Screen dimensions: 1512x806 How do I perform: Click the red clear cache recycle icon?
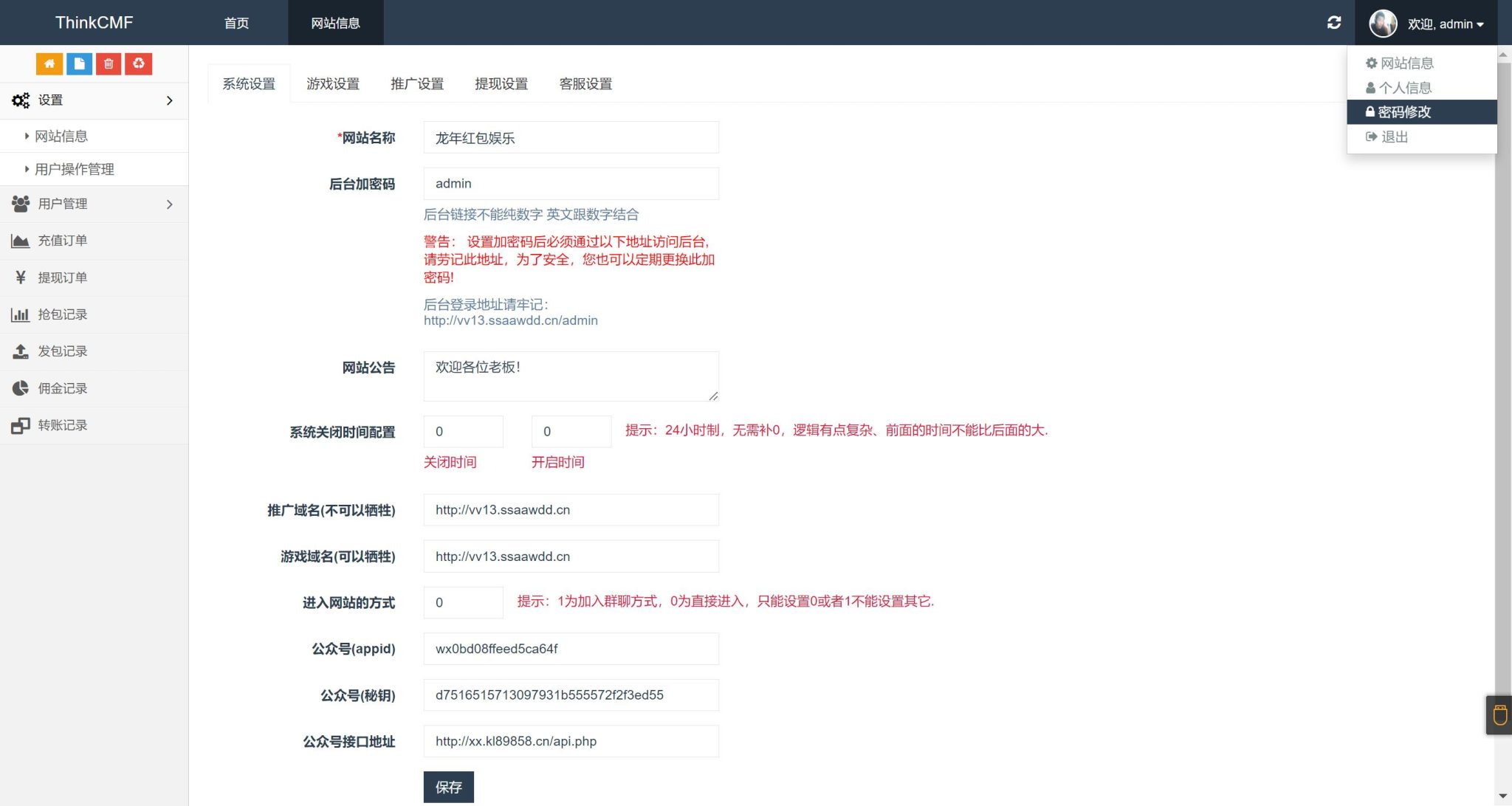139,63
